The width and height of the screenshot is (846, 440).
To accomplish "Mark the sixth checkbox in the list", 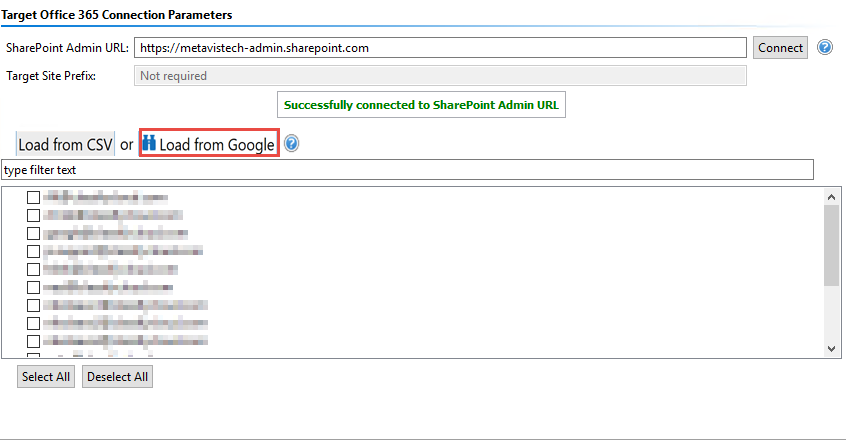I will pyautogui.click(x=33, y=287).
